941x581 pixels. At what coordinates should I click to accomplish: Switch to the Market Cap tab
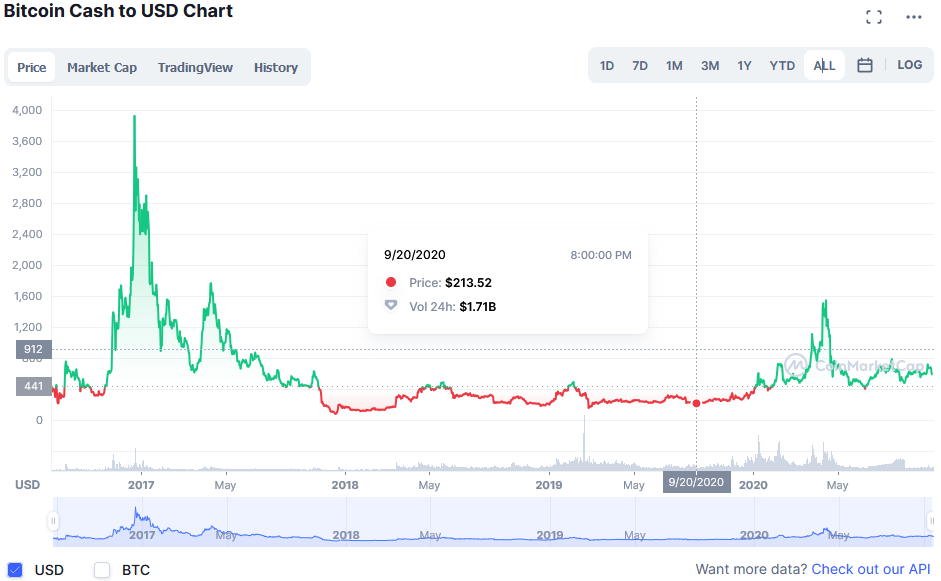click(102, 67)
